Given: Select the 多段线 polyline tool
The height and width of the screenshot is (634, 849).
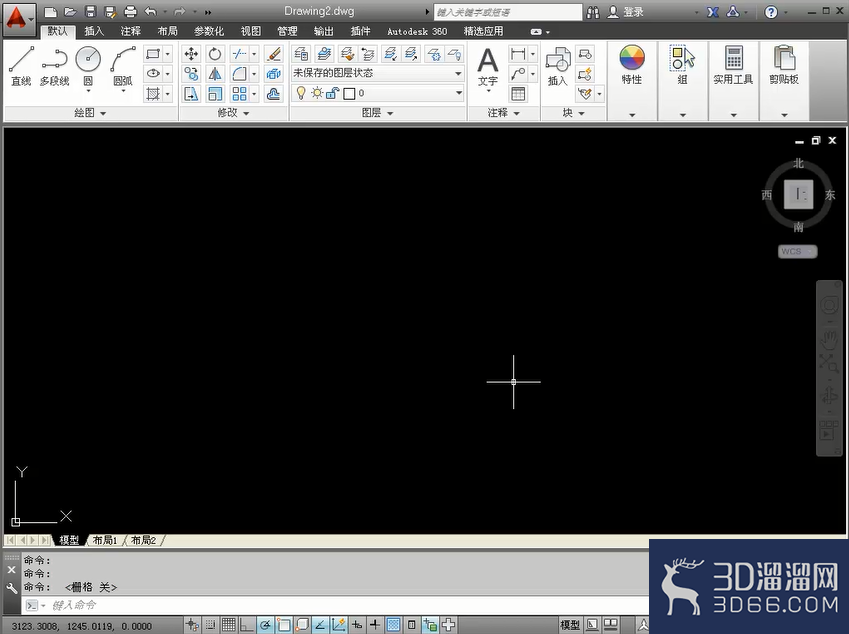Looking at the screenshot, I should [54, 66].
